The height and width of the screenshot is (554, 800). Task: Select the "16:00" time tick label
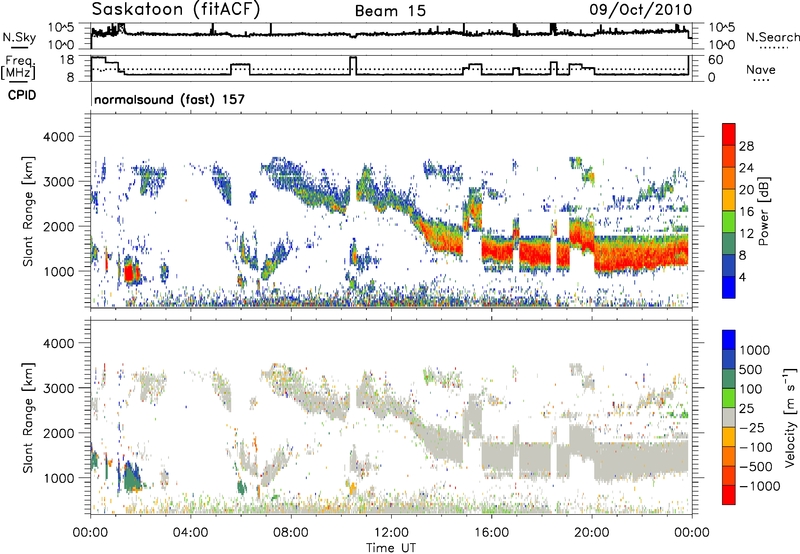(x=491, y=533)
